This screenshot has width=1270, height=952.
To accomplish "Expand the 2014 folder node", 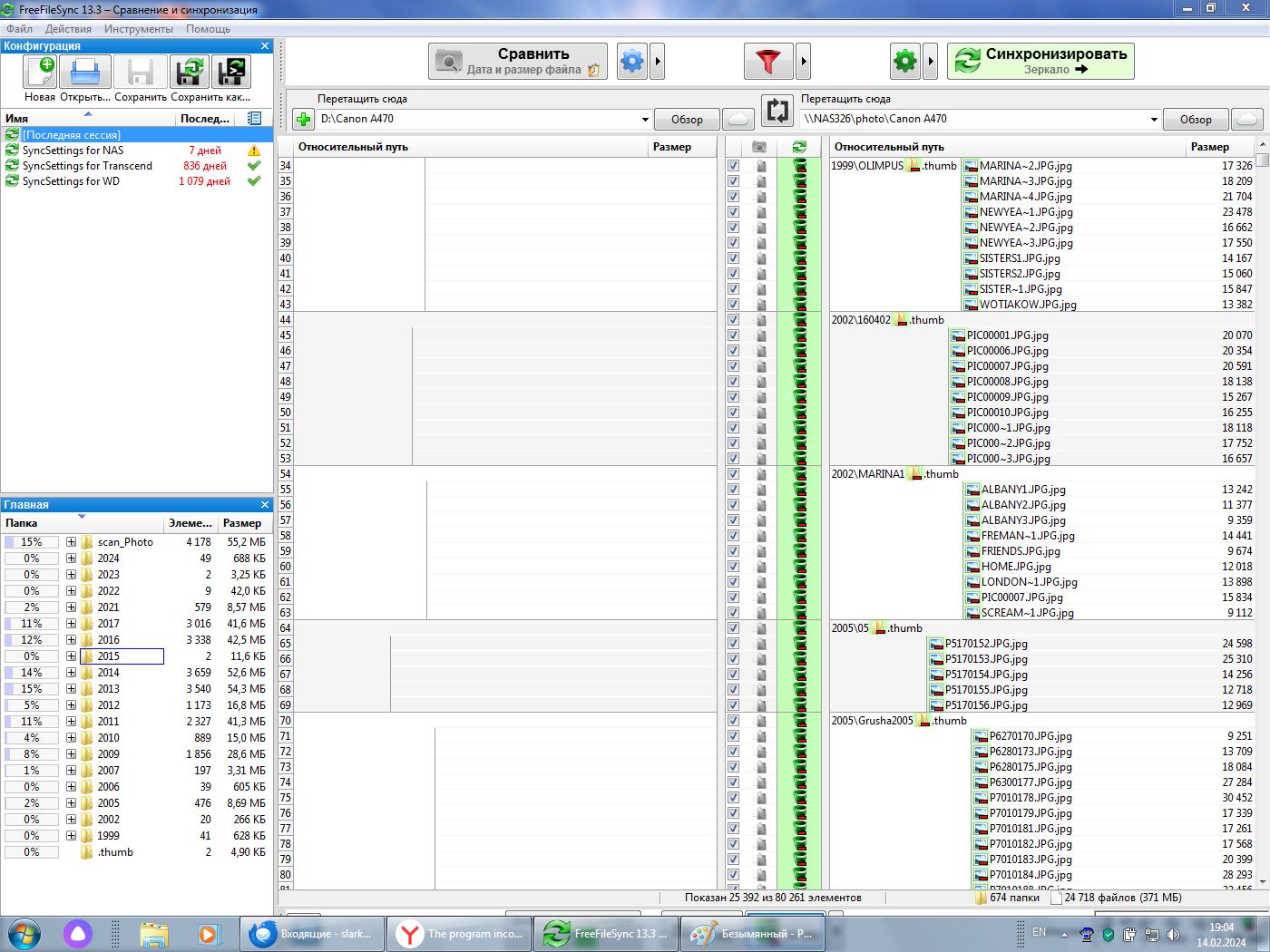I will click(71, 673).
